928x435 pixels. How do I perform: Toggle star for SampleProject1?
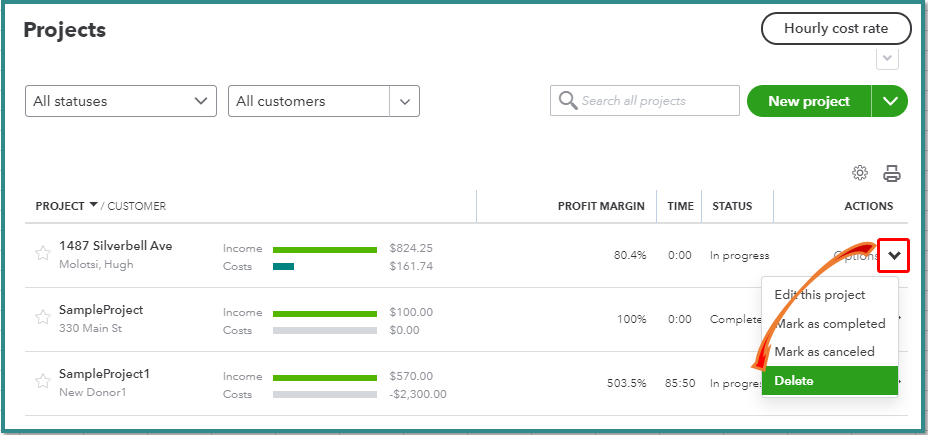[x=42, y=381]
